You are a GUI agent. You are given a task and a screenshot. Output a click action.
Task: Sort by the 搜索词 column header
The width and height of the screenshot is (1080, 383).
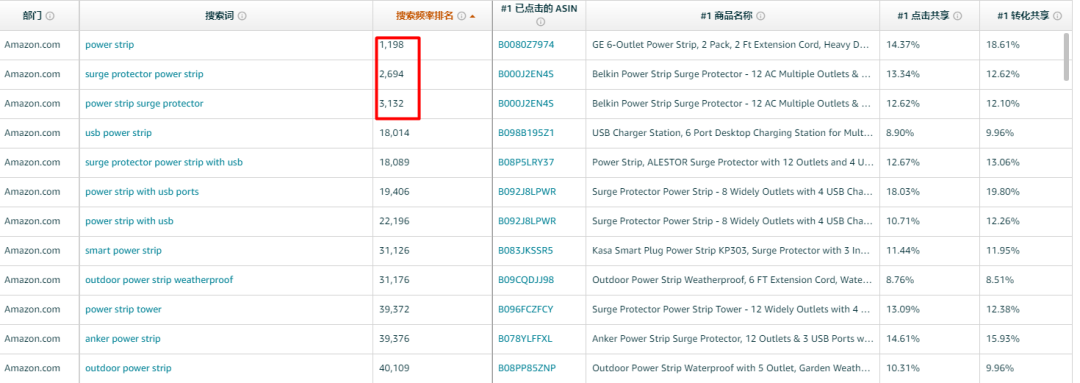(220, 15)
